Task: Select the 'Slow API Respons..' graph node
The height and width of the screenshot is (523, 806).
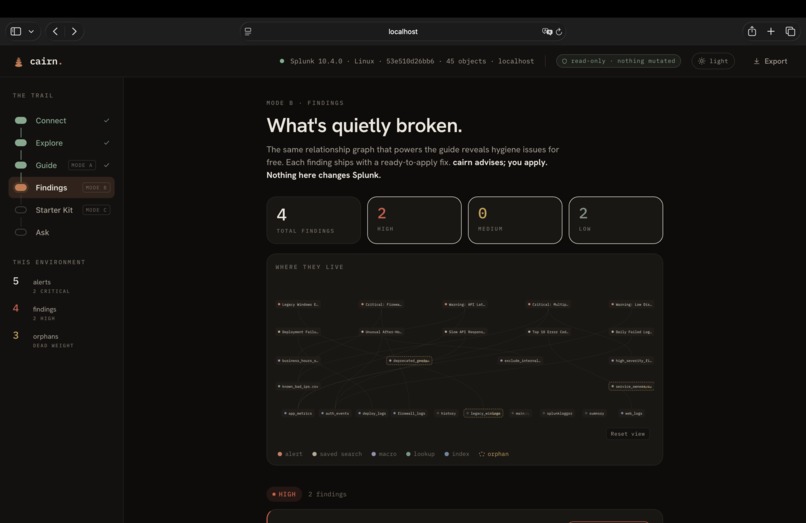Action: pos(465,332)
